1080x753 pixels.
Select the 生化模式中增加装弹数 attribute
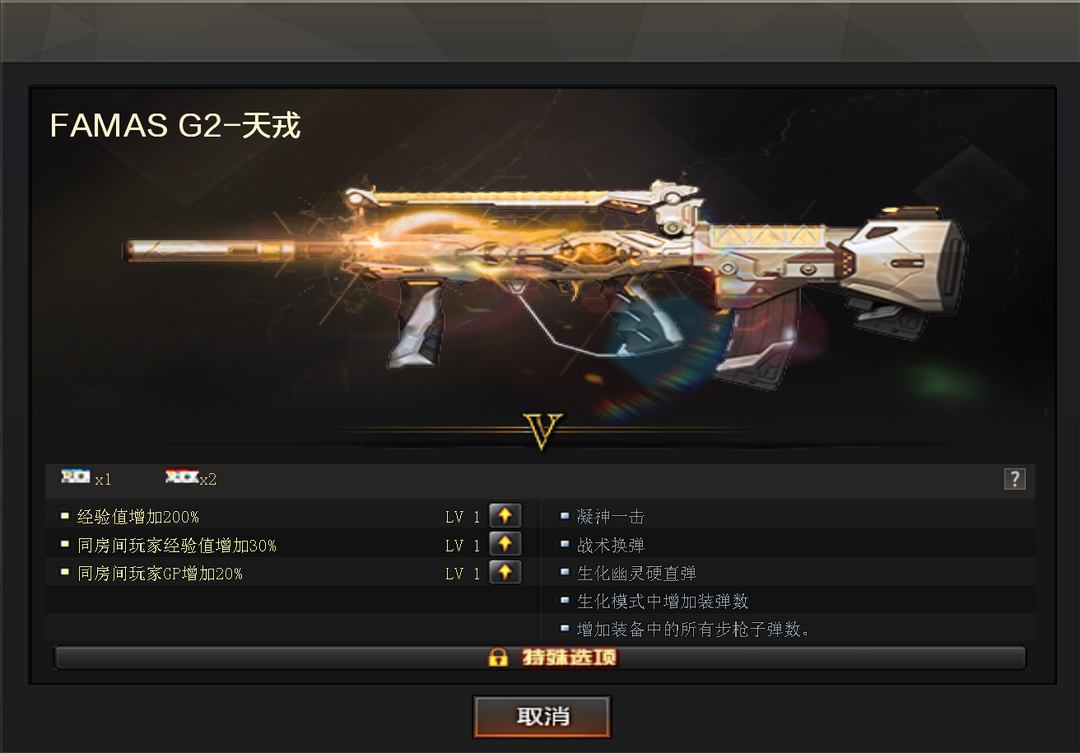point(663,601)
